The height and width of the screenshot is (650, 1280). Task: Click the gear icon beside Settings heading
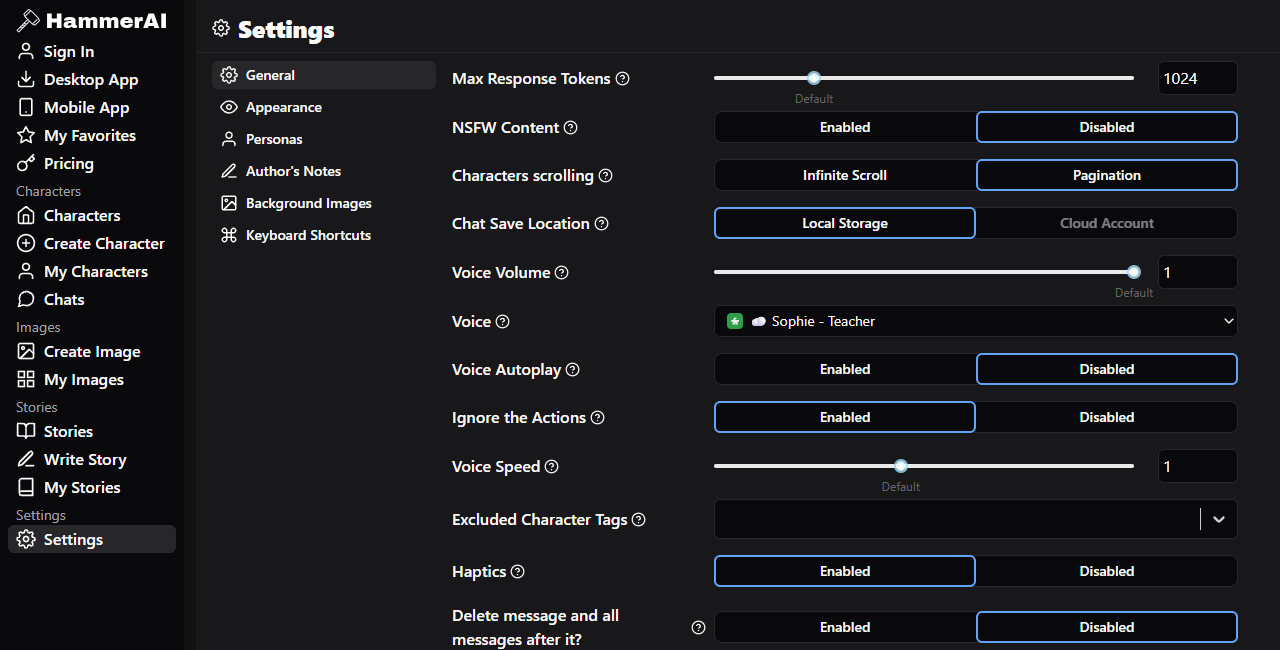[221, 29]
